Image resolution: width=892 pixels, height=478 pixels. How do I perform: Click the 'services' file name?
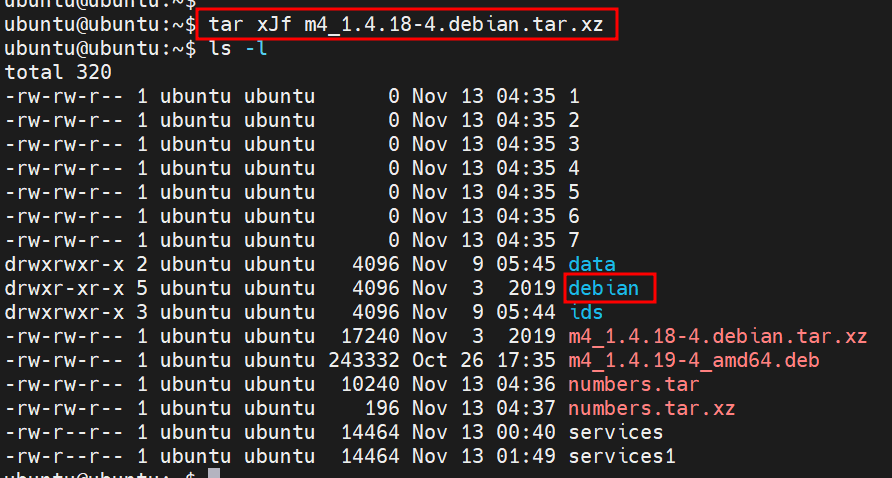click(616, 432)
